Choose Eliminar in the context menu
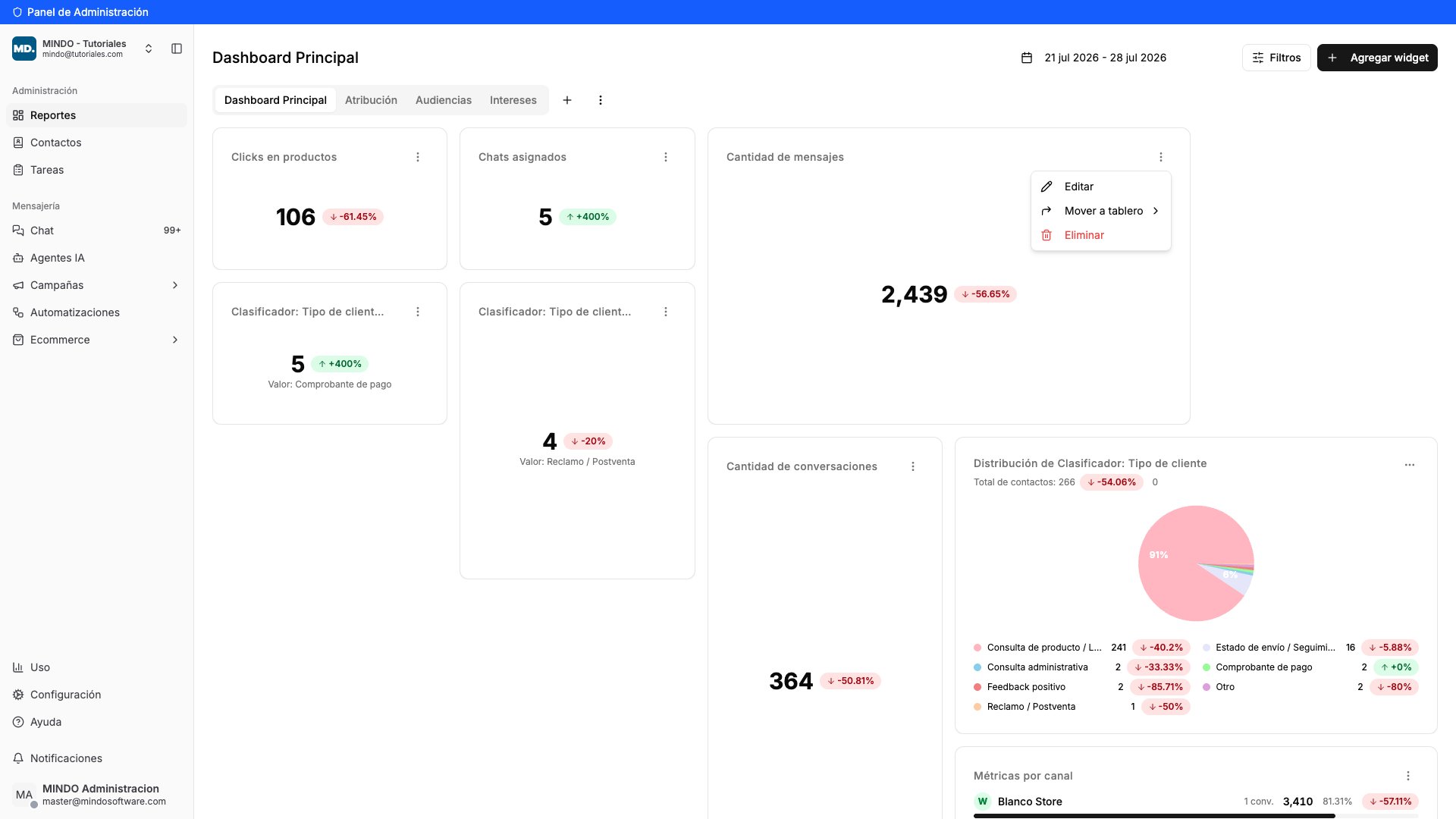The width and height of the screenshot is (1456, 819). (x=1101, y=235)
